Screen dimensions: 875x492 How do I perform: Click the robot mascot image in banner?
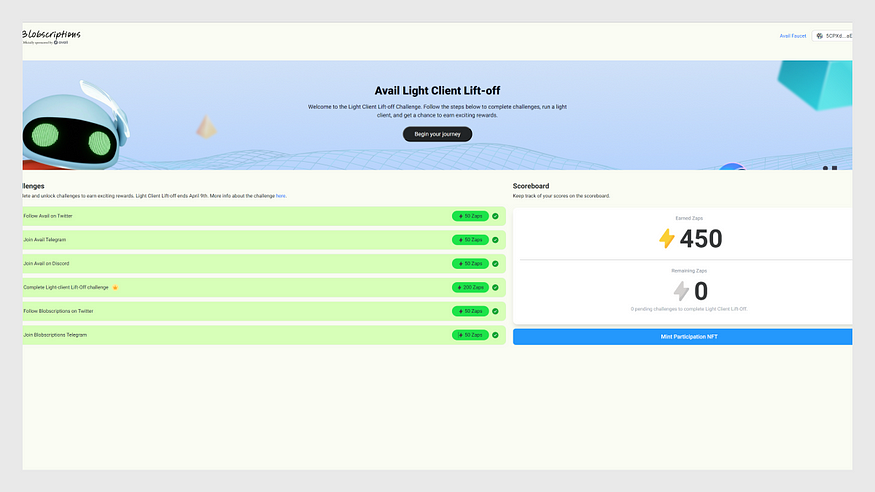coord(76,125)
